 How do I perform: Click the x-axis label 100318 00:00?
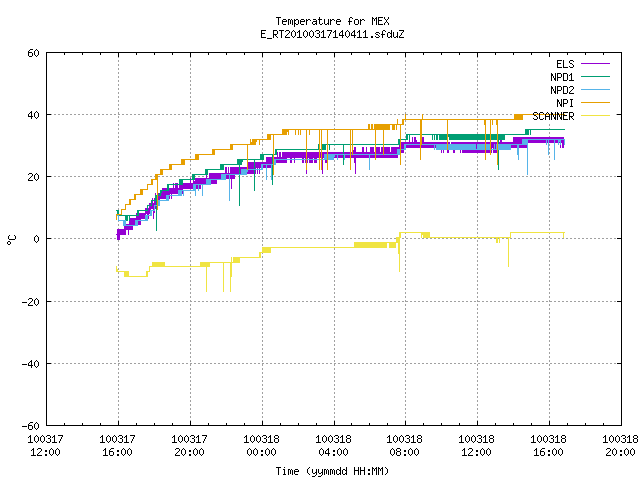point(261,446)
